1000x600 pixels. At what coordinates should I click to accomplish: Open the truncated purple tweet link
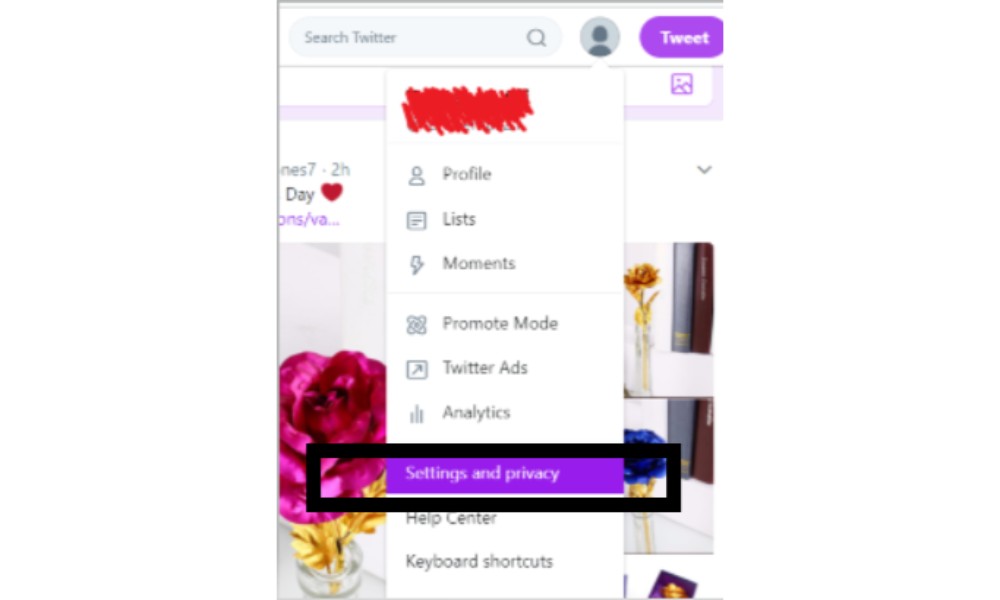(x=309, y=220)
